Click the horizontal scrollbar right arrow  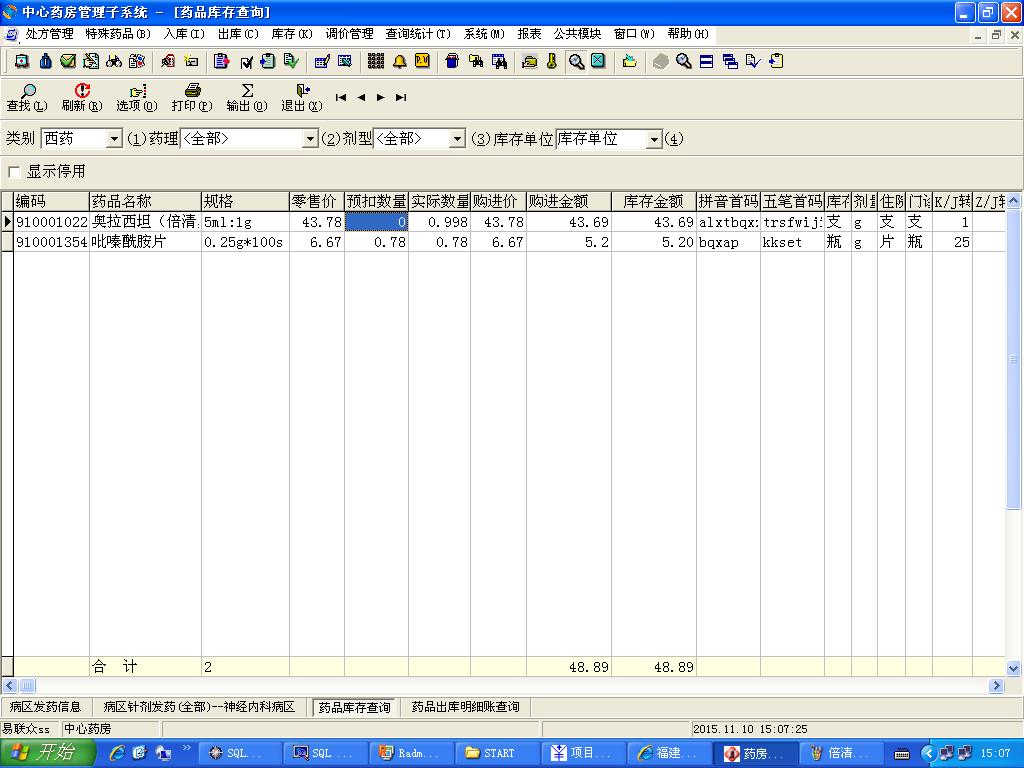point(997,685)
